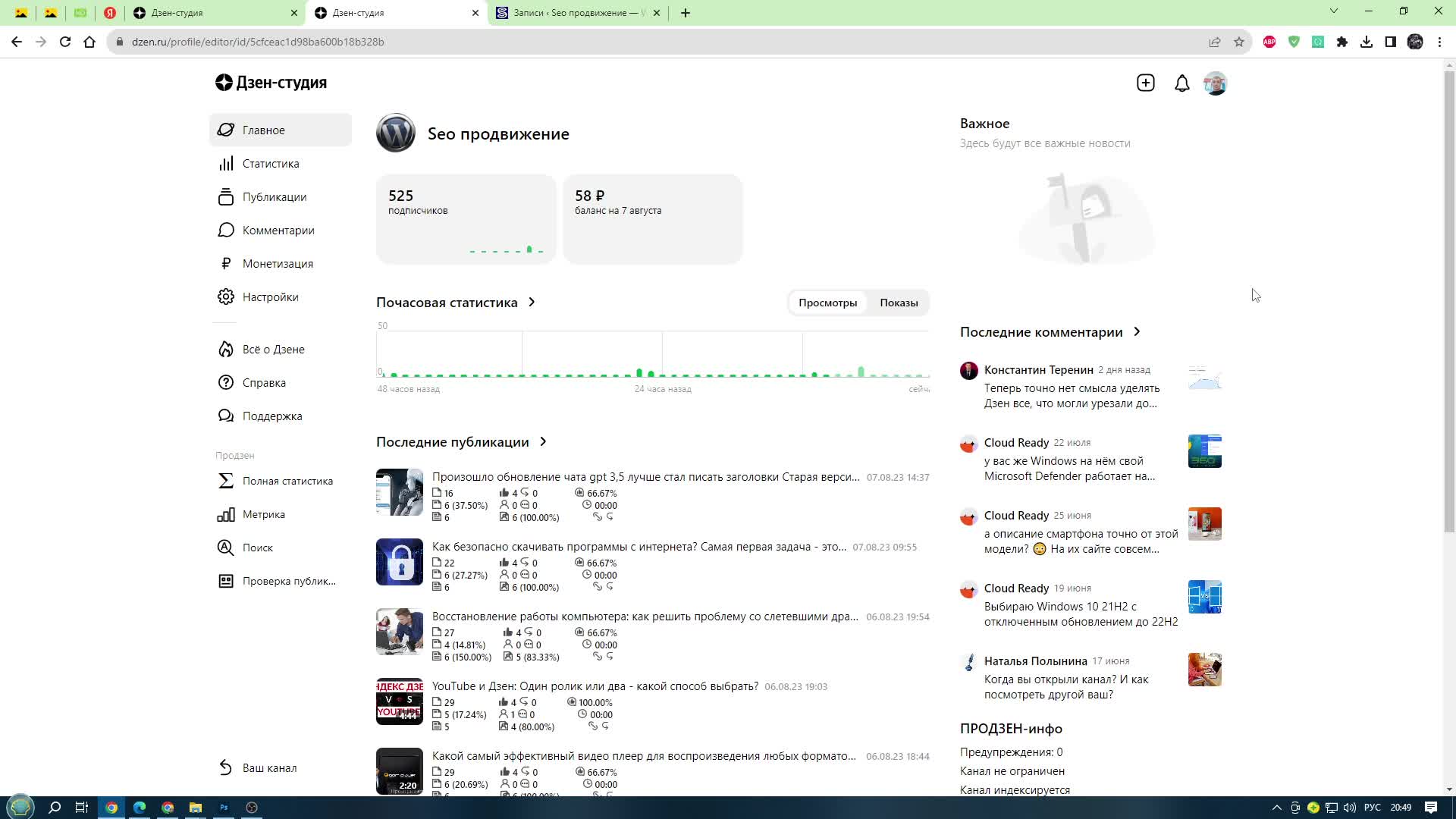The height and width of the screenshot is (819, 1456).
Task: Click the РУС language indicator
Action: 1373,808
